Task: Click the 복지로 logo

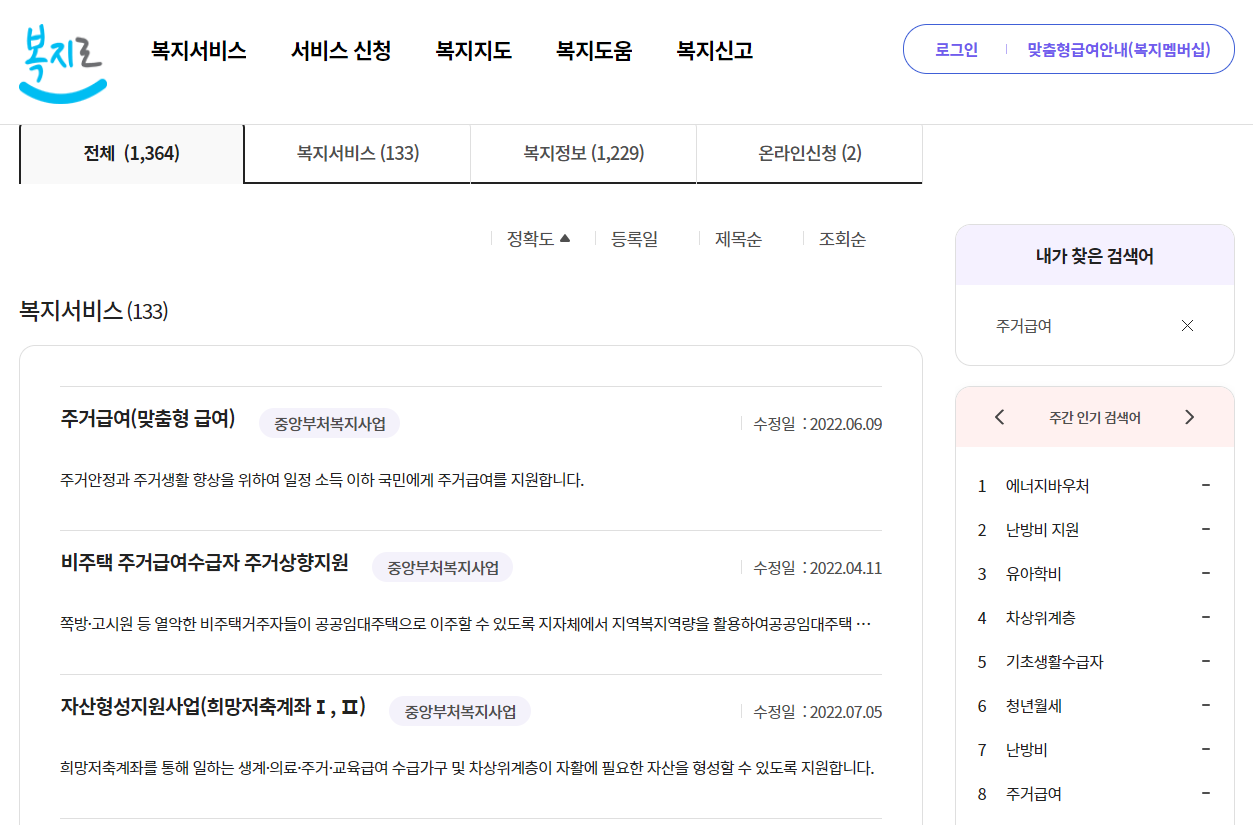Action: 62,62
